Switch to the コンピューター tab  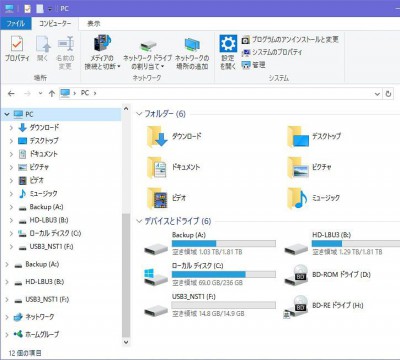pos(55,24)
